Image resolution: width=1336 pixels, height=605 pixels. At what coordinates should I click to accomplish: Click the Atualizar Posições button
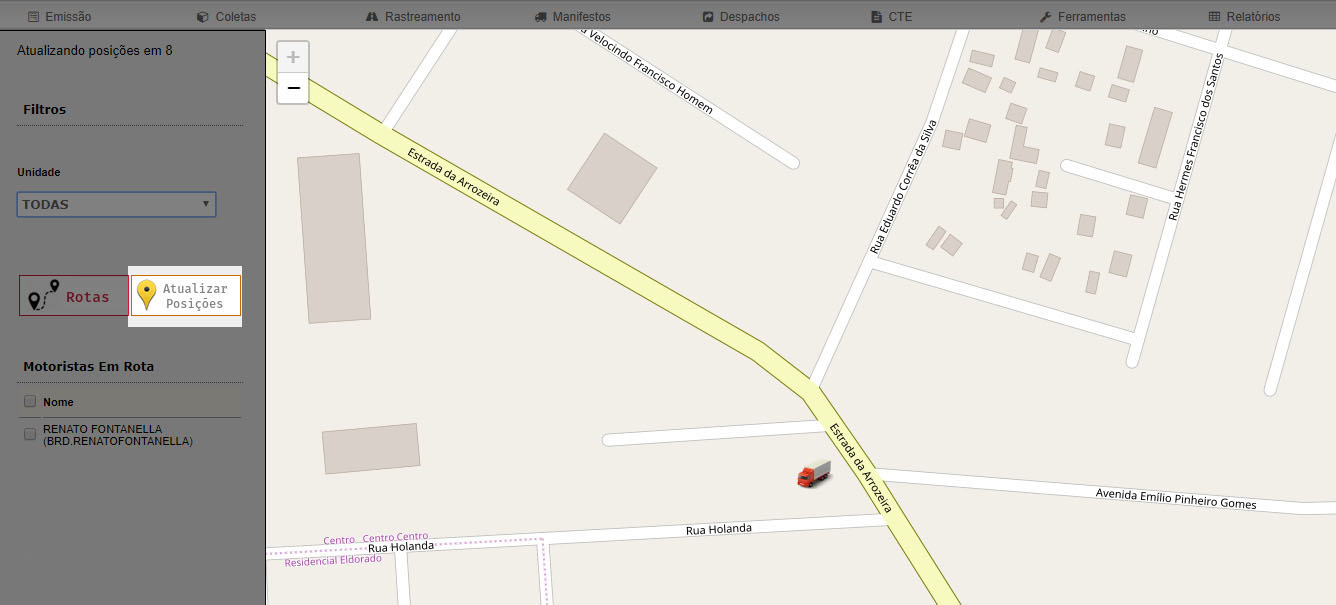point(186,296)
